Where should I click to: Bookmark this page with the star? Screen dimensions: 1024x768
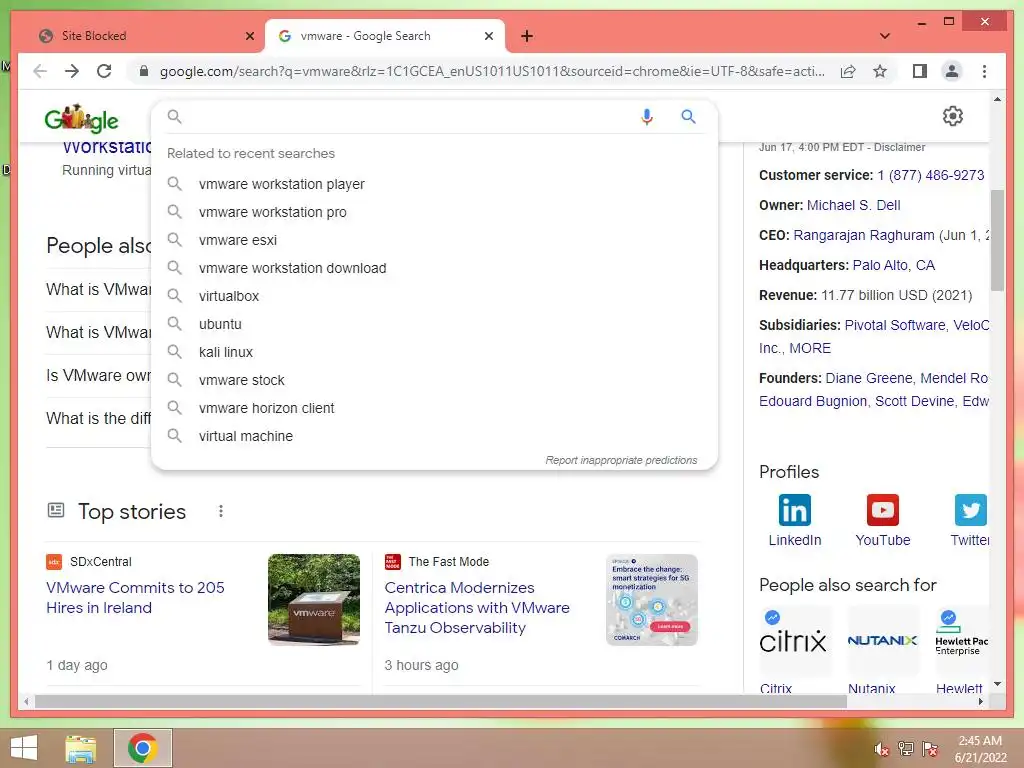880,71
